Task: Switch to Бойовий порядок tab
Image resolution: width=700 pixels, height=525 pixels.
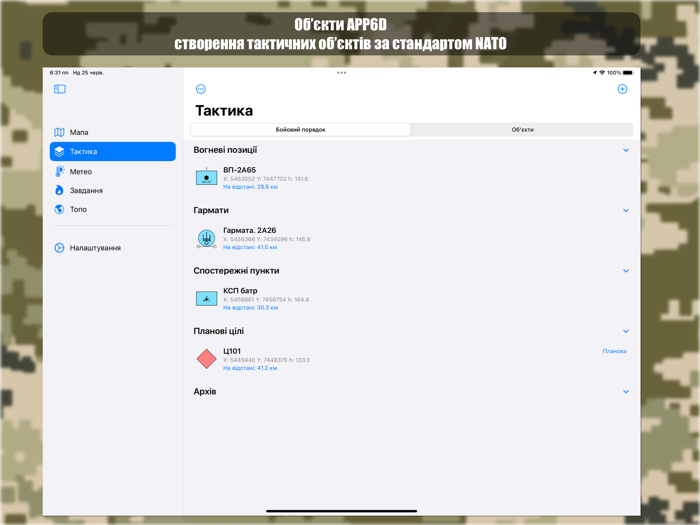Action: [300, 129]
